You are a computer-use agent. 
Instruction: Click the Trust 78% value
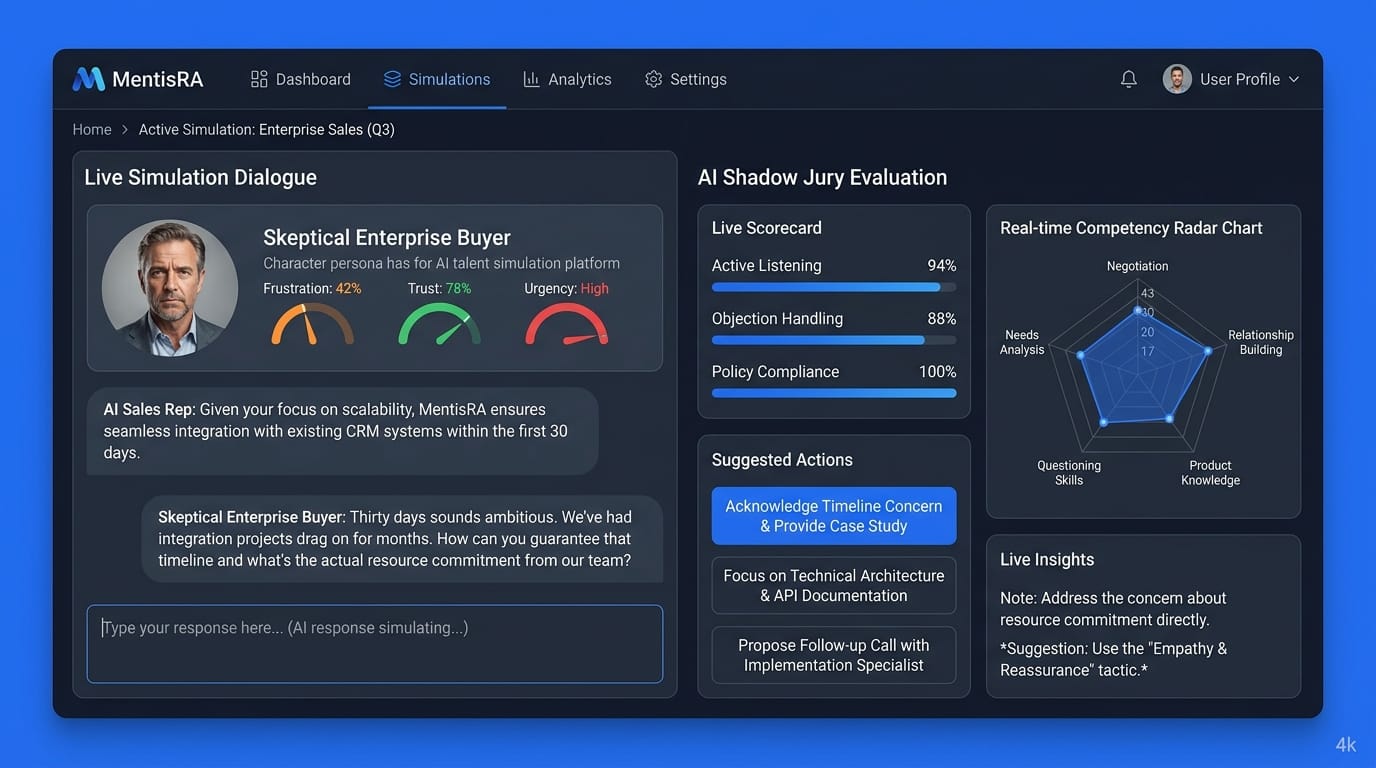tap(458, 288)
